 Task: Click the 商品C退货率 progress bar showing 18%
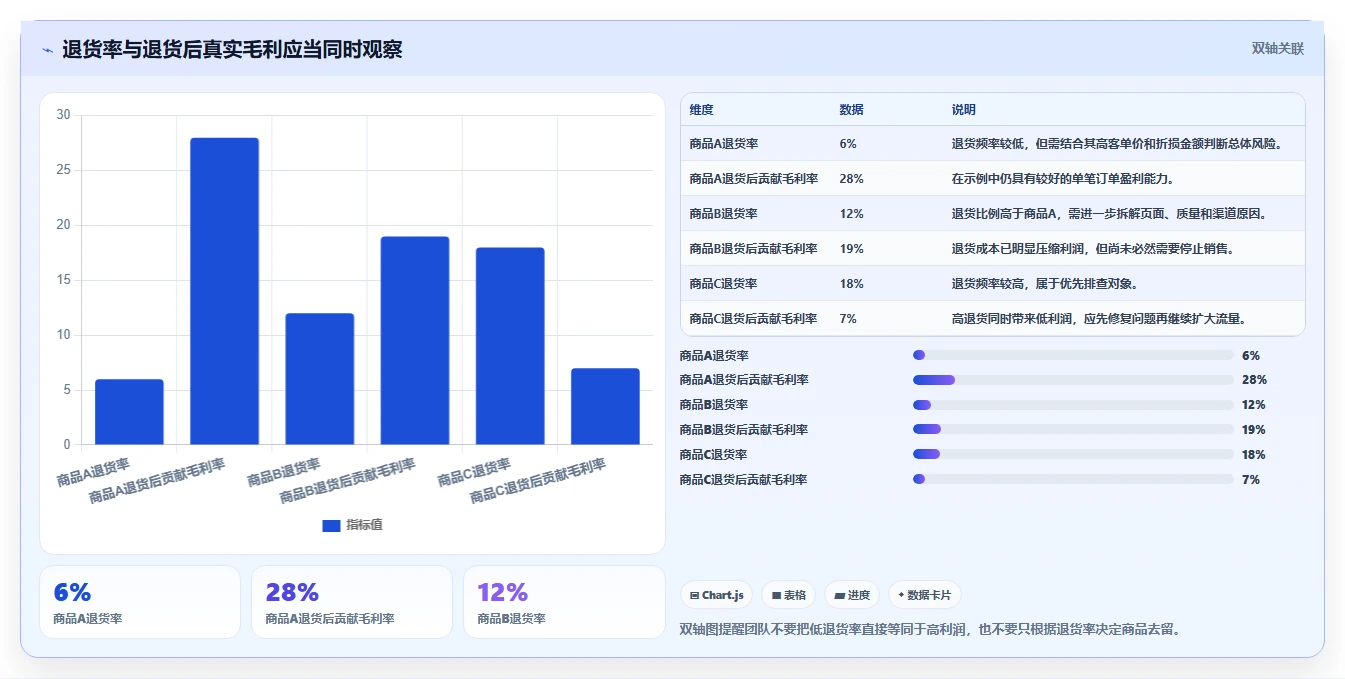click(x=1073, y=454)
